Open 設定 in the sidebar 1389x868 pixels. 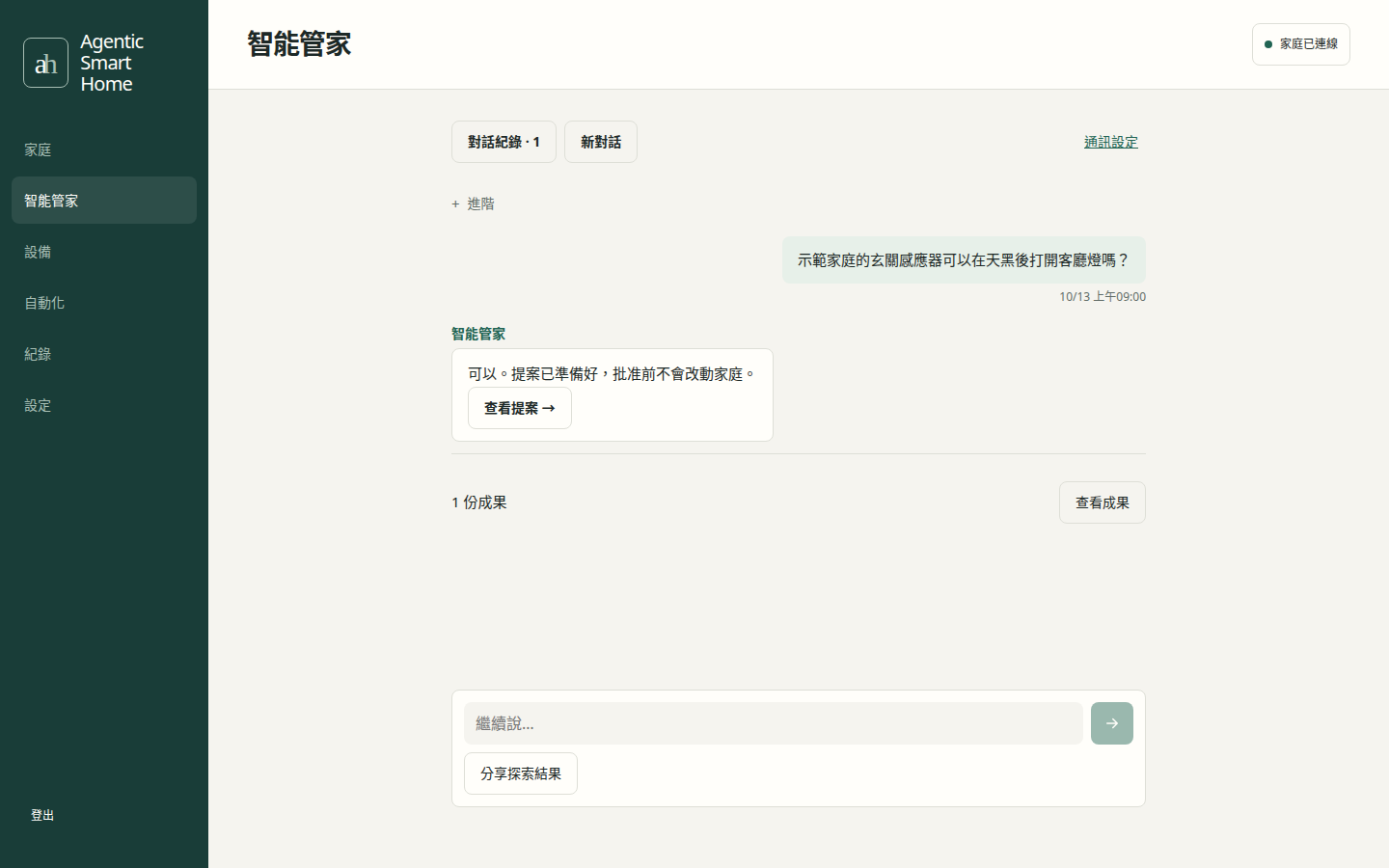(104, 405)
